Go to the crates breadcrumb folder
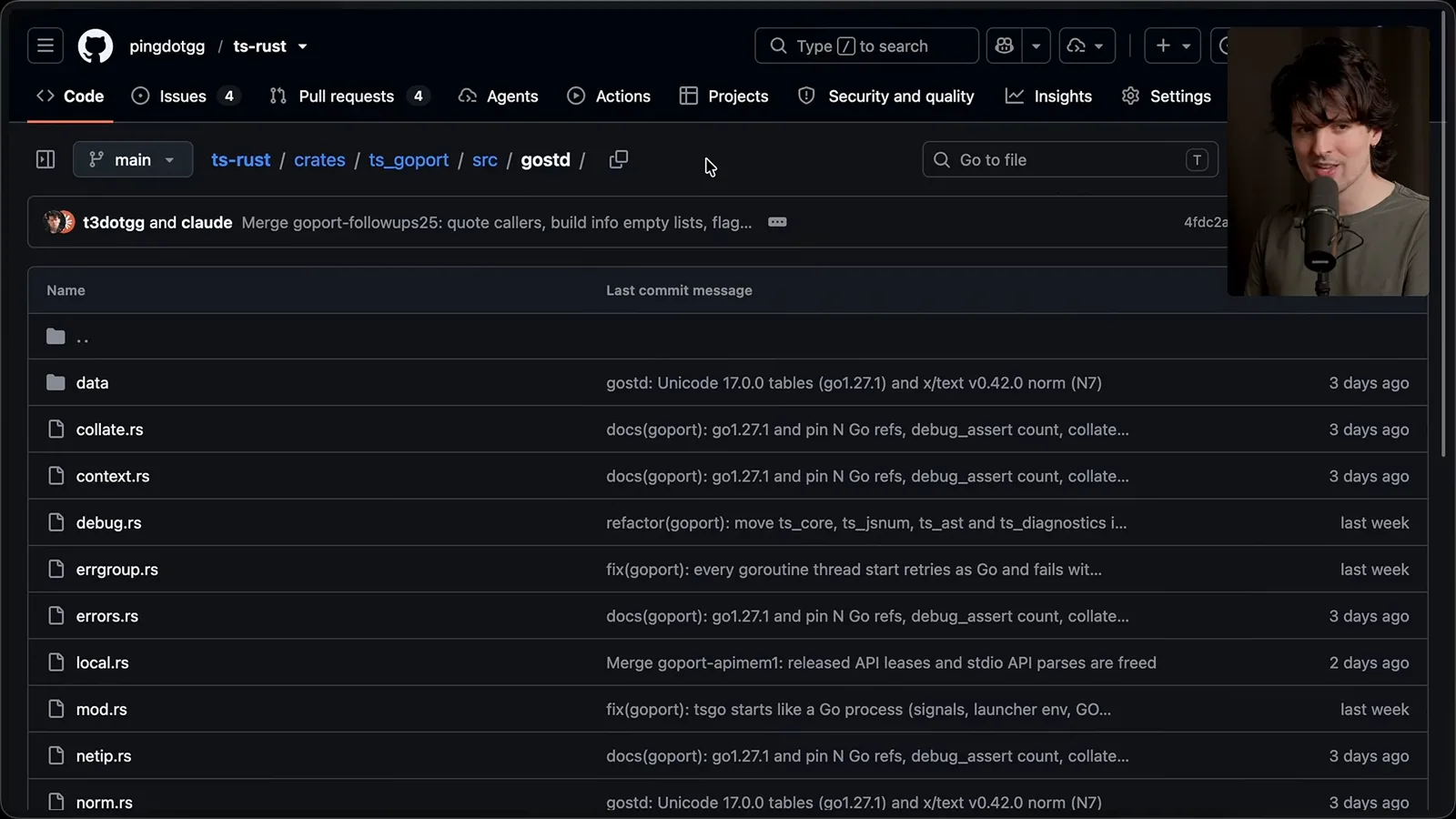The width and height of the screenshot is (1456, 819). click(319, 159)
